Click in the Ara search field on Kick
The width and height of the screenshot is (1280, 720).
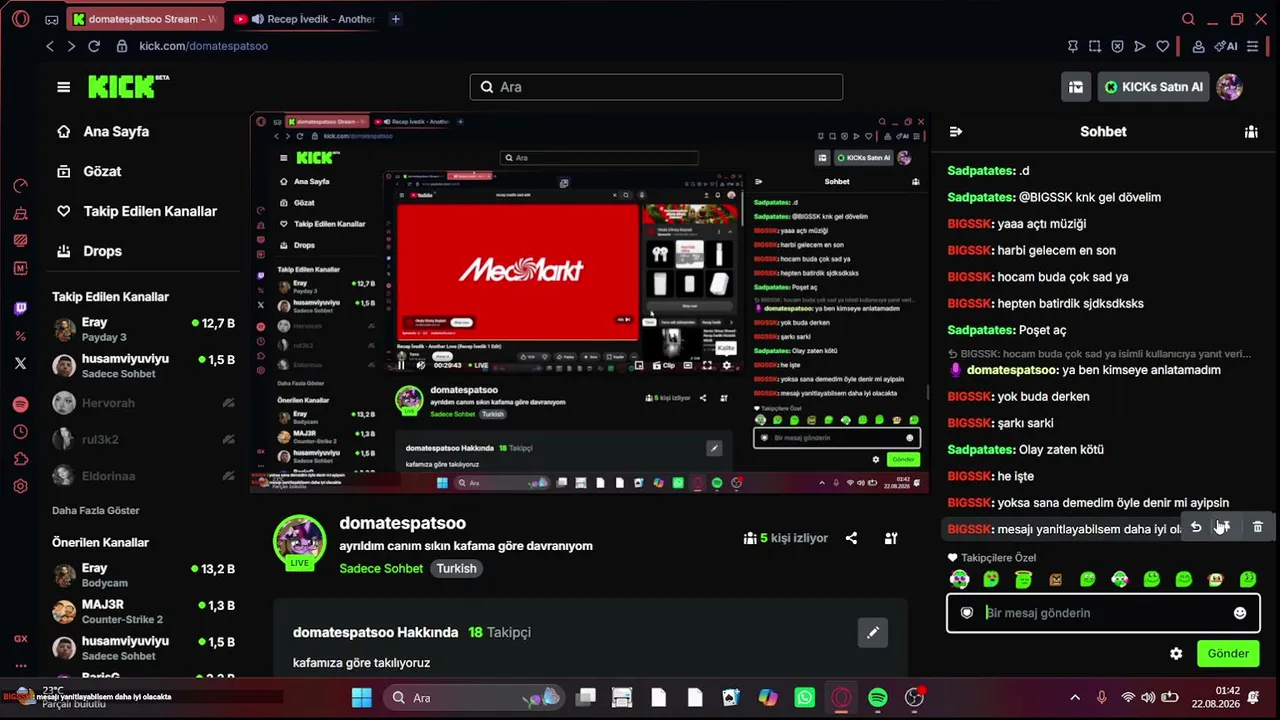(x=656, y=87)
